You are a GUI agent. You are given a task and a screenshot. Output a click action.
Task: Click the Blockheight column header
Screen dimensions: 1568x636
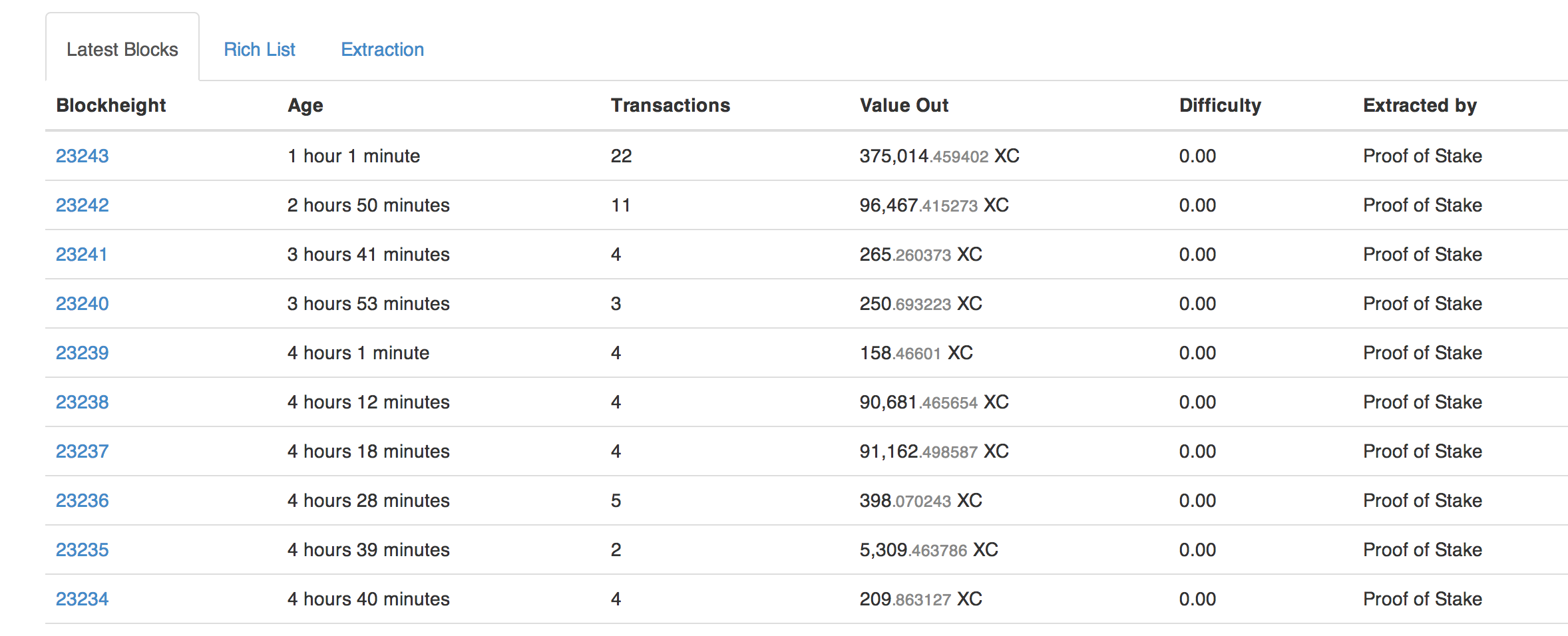pos(111,105)
